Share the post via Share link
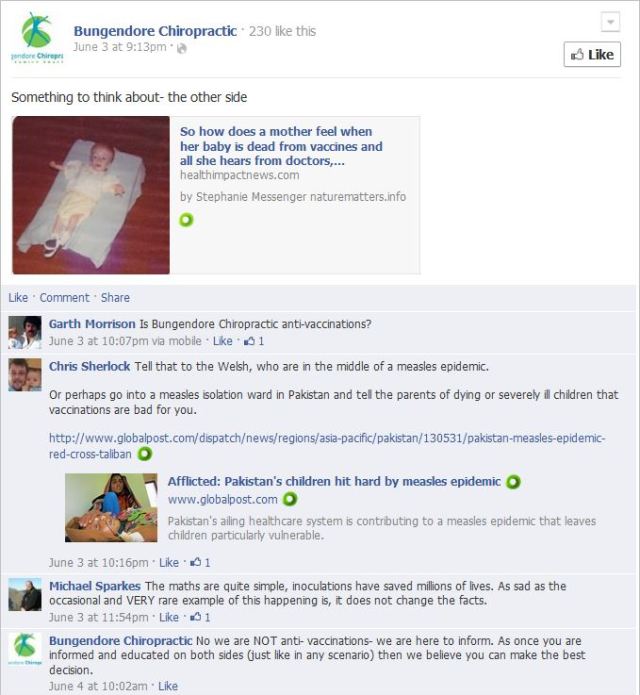This screenshot has width=640, height=695. click(x=115, y=297)
